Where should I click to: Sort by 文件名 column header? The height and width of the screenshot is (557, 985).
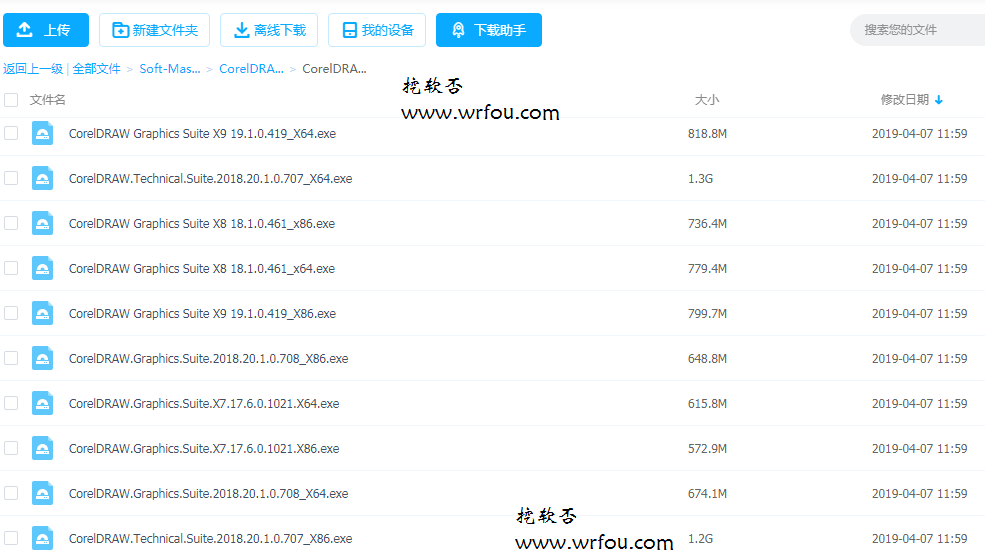47,100
